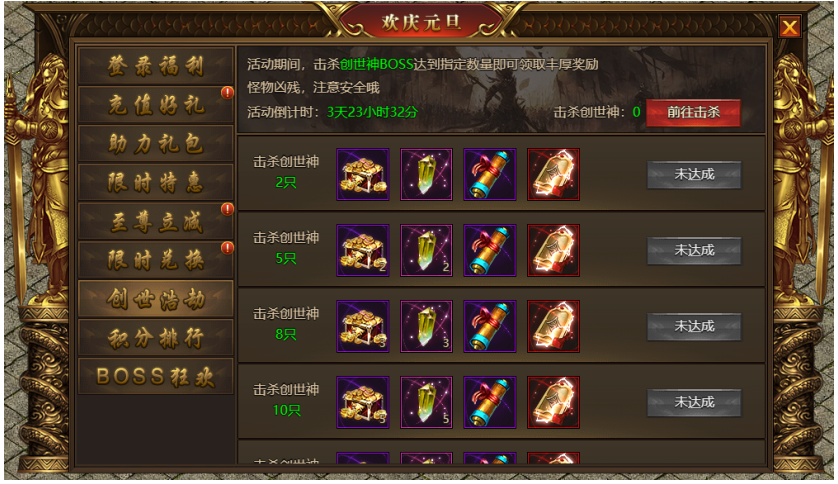Screen dimensions: 838x484
Task: Open 助力礼包 sidebar tab
Action: pyautogui.click(x=156, y=144)
